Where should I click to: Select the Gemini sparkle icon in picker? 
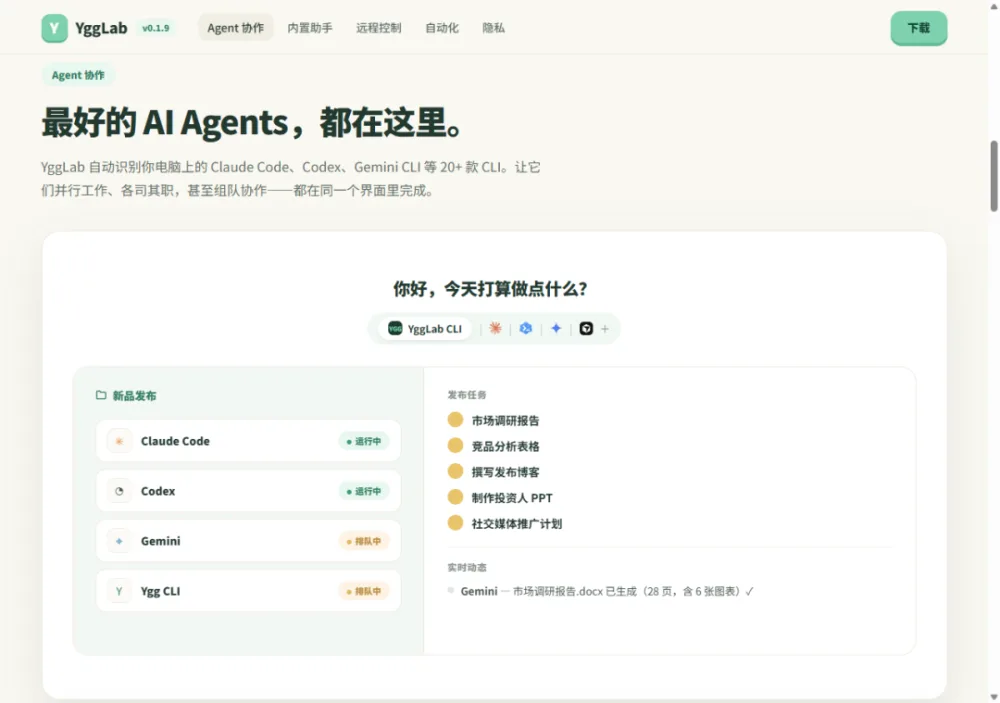[556, 329]
